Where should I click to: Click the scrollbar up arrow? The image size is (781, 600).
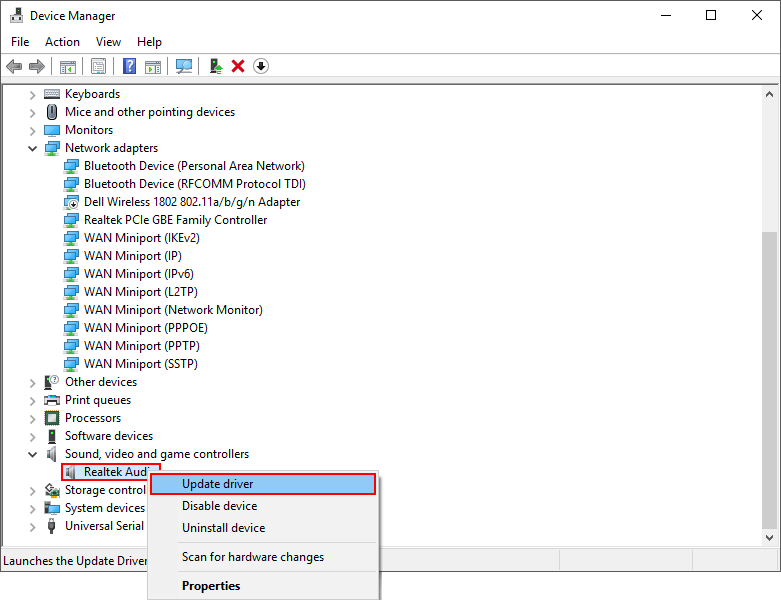pyautogui.click(x=769, y=94)
